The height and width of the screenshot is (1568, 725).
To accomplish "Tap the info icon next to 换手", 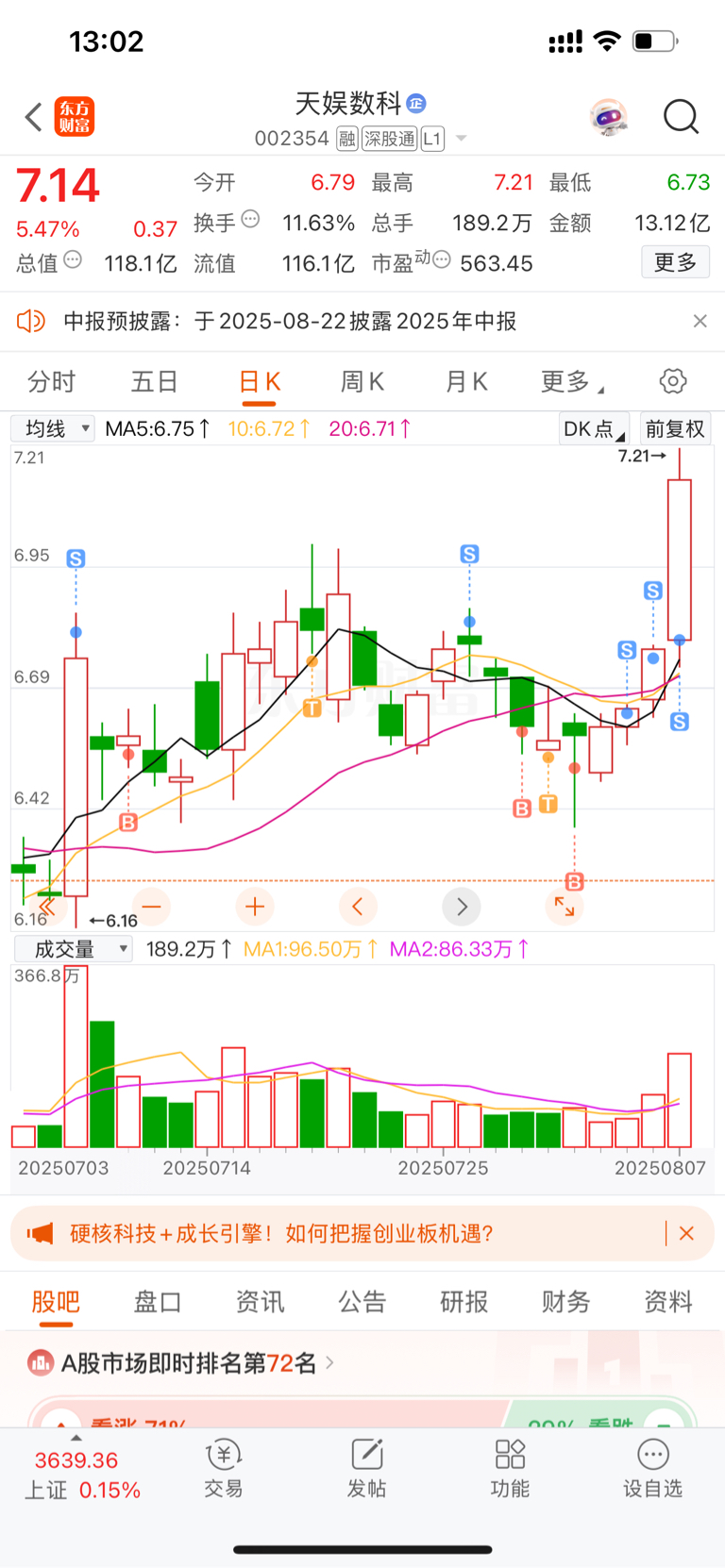I will [x=250, y=219].
